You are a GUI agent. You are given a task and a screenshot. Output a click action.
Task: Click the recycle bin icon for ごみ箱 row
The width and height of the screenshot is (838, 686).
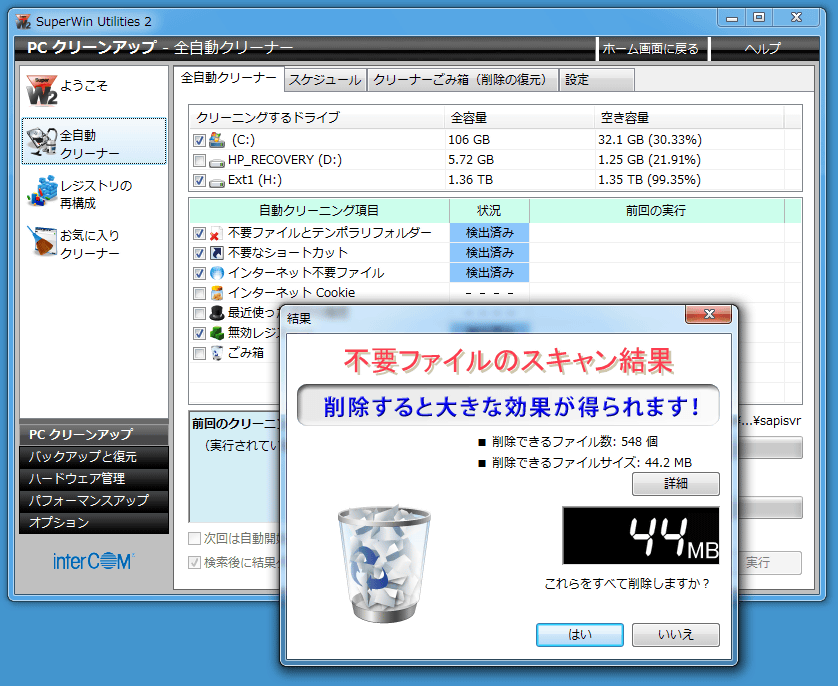216,353
